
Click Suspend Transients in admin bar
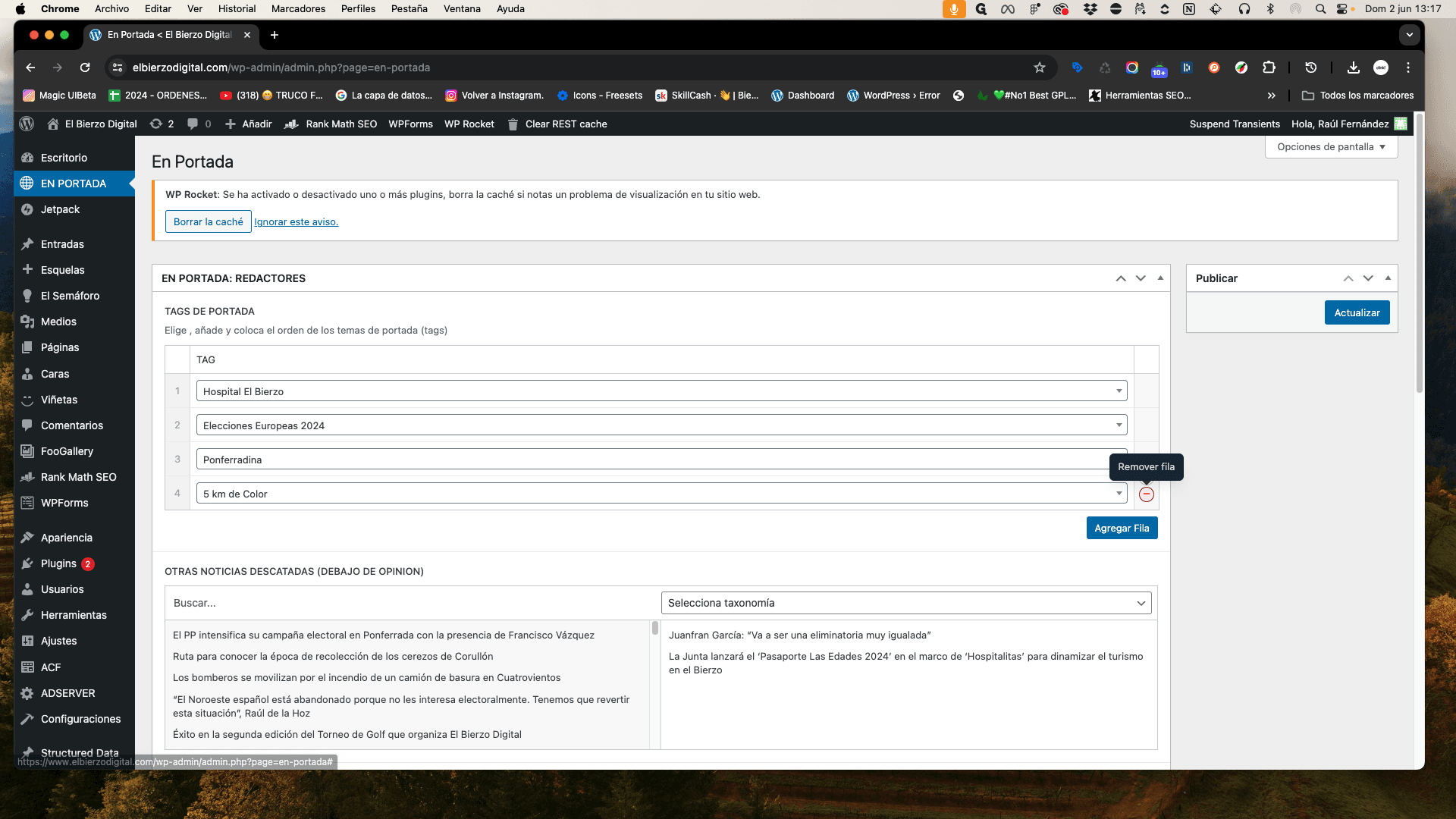(1234, 124)
